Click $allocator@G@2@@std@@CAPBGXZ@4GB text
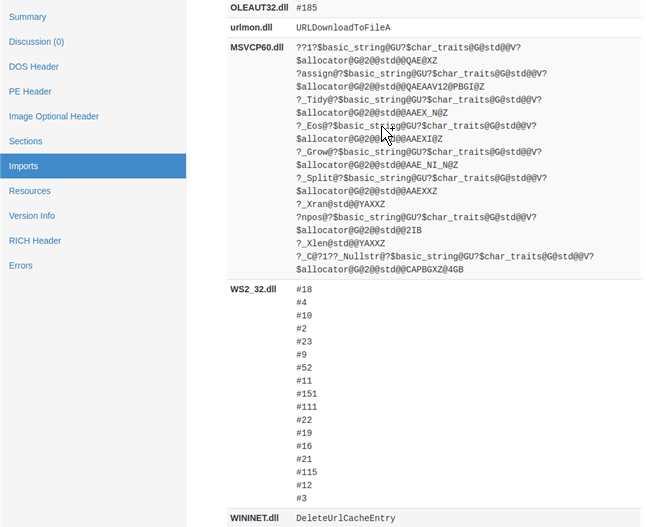The width and height of the screenshot is (646, 527). [380, 269]
